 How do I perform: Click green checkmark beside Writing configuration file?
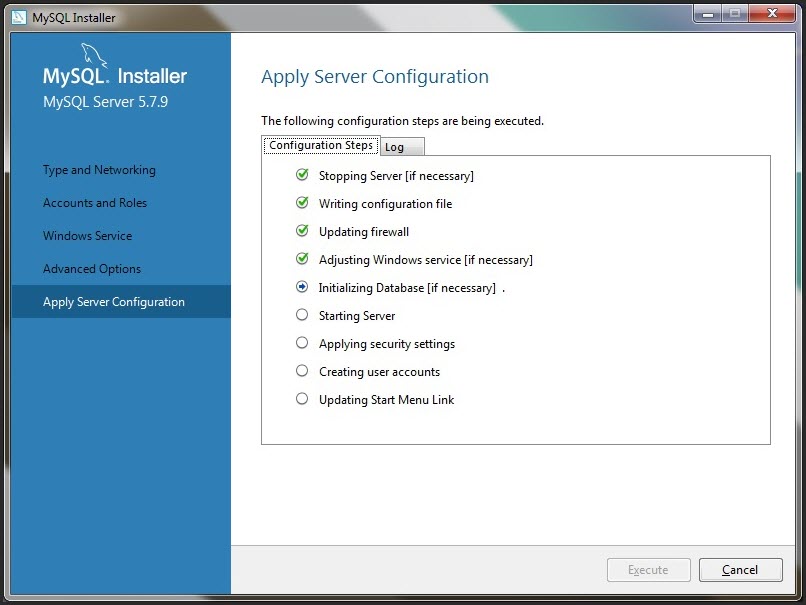tap(302, 203)
